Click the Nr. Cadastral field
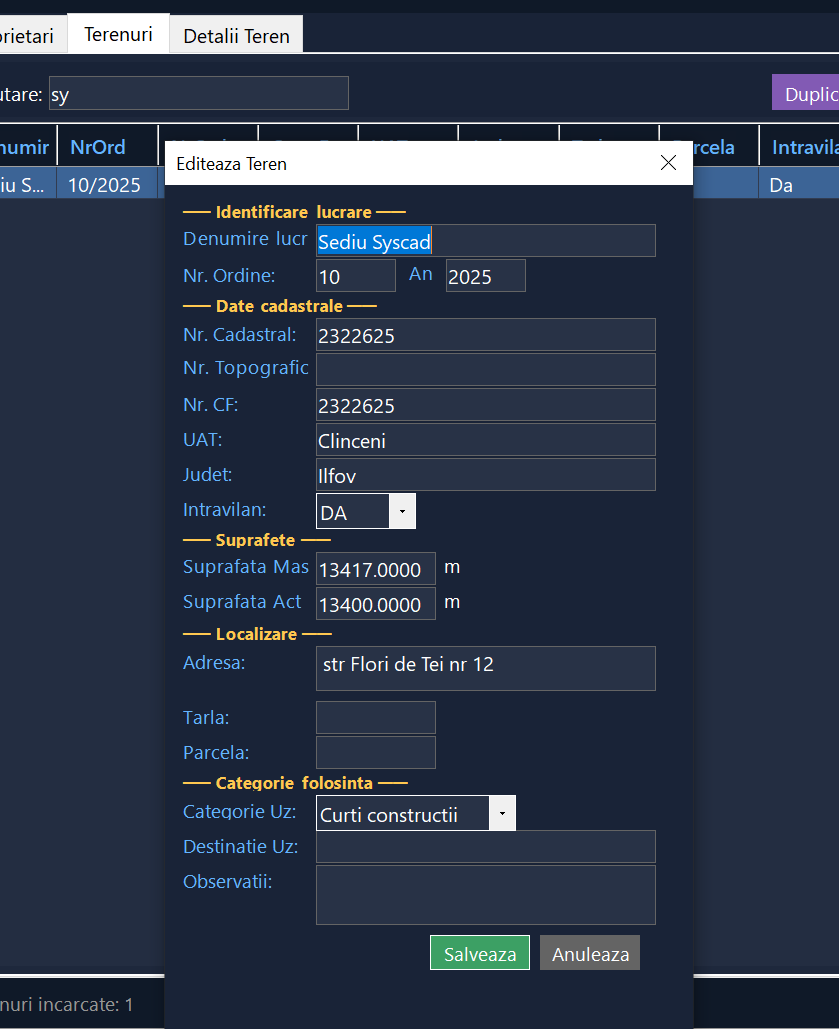 click(485, 335)
